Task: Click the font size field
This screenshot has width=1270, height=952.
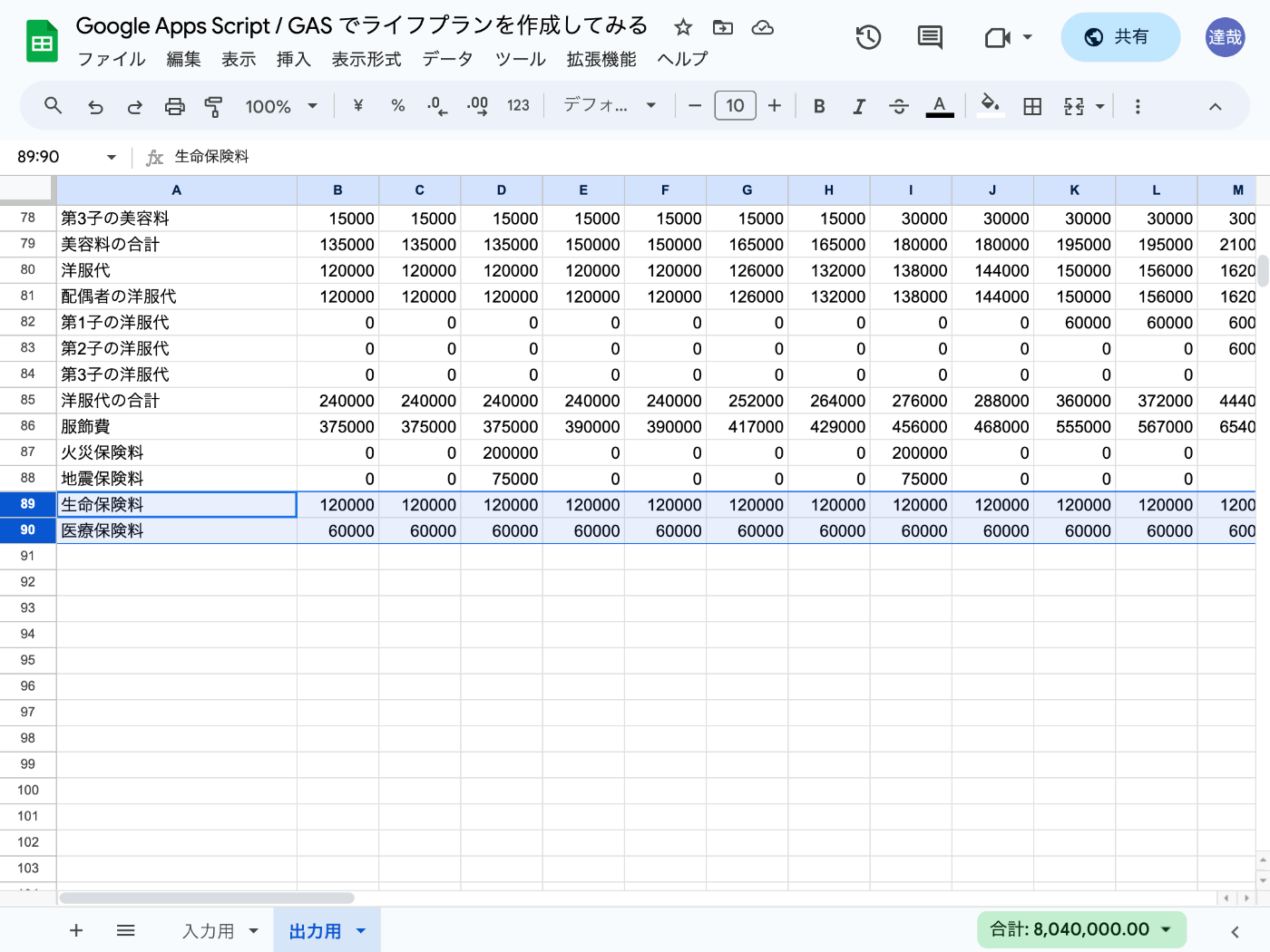Action: [735, 106]
